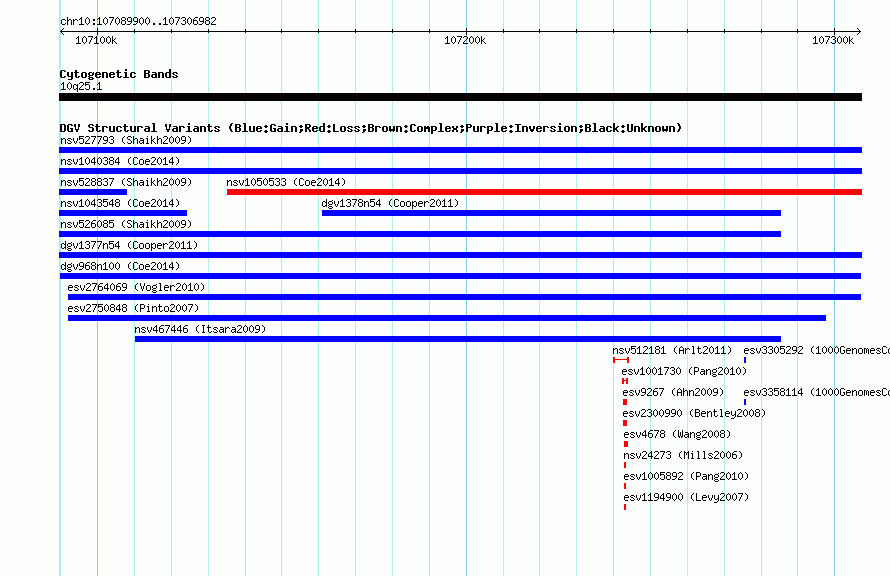Open the nsv526085 (Shaikh2009) label

[x=126, y=224]
